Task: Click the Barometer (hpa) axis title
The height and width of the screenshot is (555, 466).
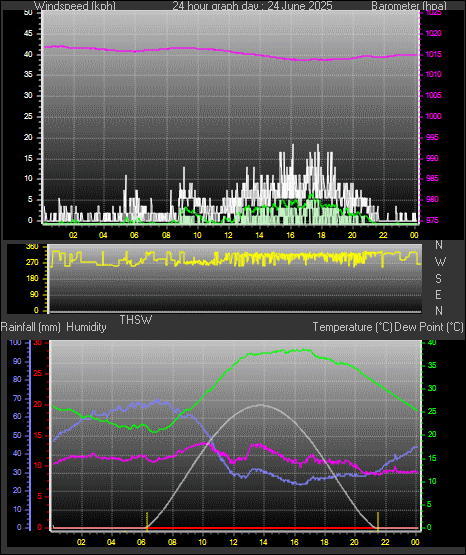Action: pos(409,5)
